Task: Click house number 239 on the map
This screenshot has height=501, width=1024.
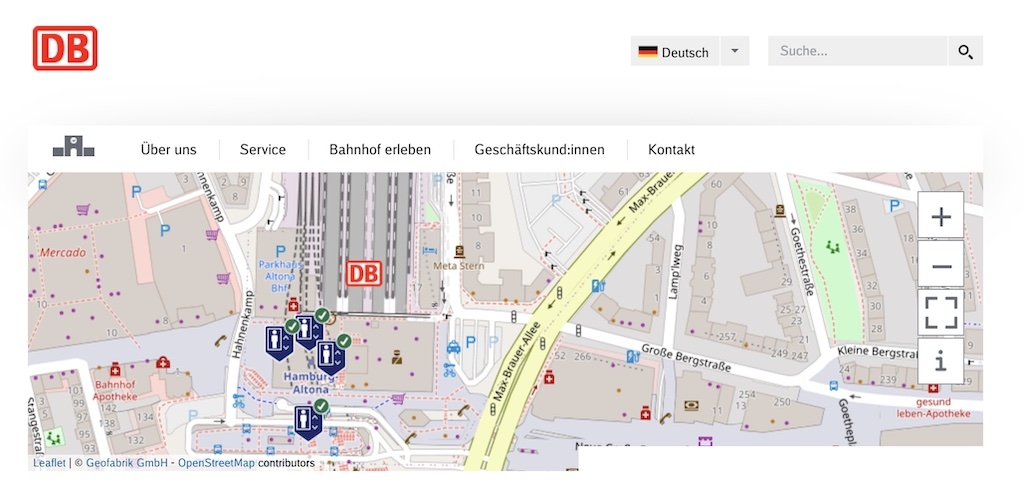Action: click(x=888, y=380)
